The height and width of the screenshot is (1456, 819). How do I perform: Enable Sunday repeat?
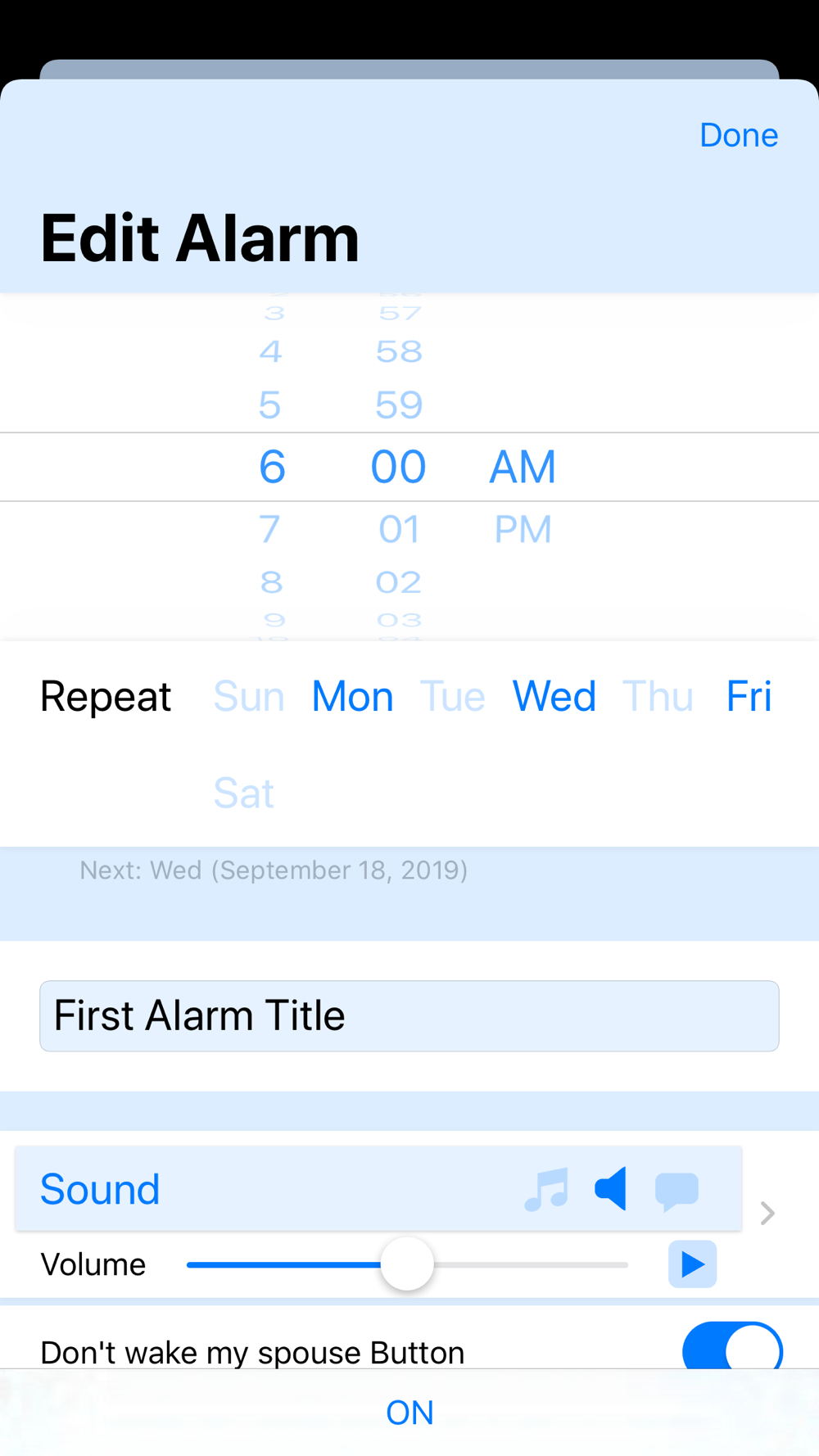249,697
